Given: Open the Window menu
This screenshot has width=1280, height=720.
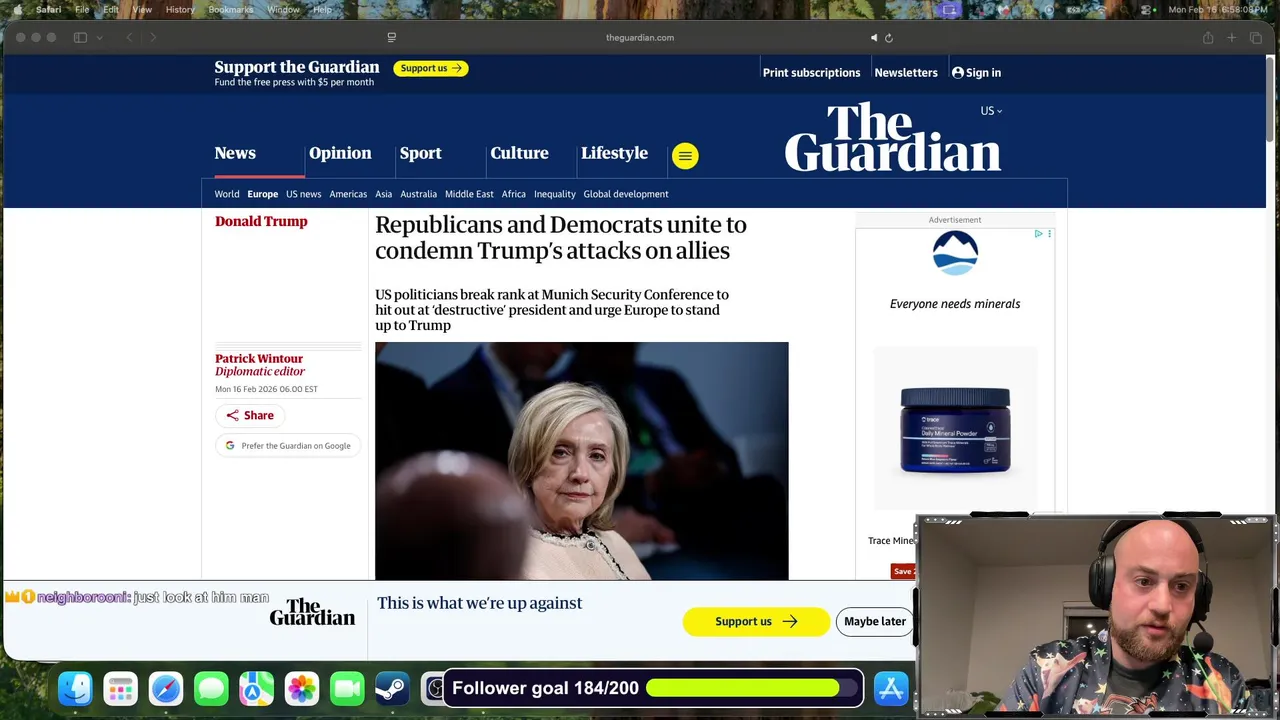Looking at the screenshot, I should pyautogui.click(x=284, y=9).
